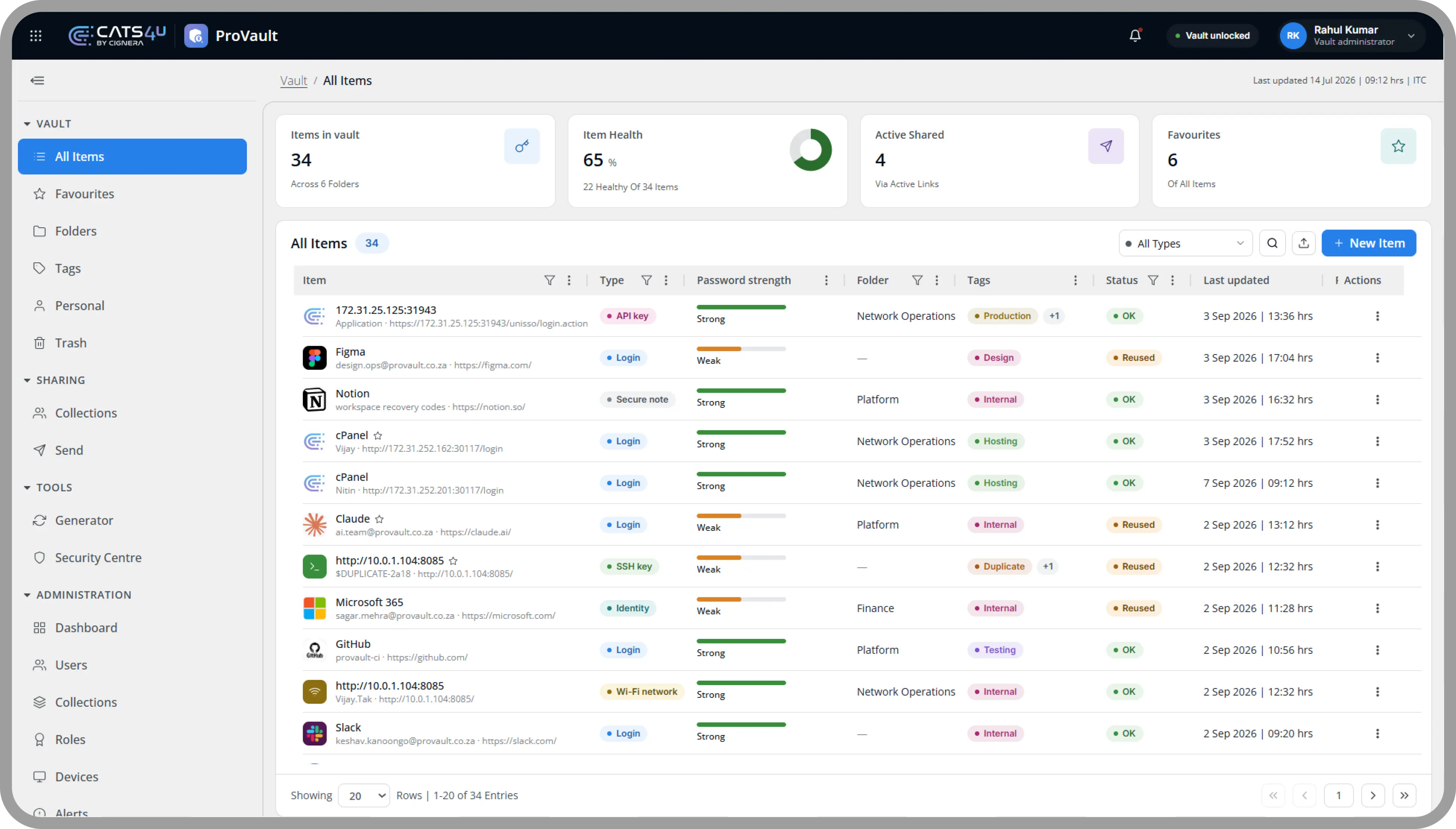Expand the +1 tags beside Duplicate tag
Image resolution: width=1456 pixels, height=829 pixels.
(1048, 567)
